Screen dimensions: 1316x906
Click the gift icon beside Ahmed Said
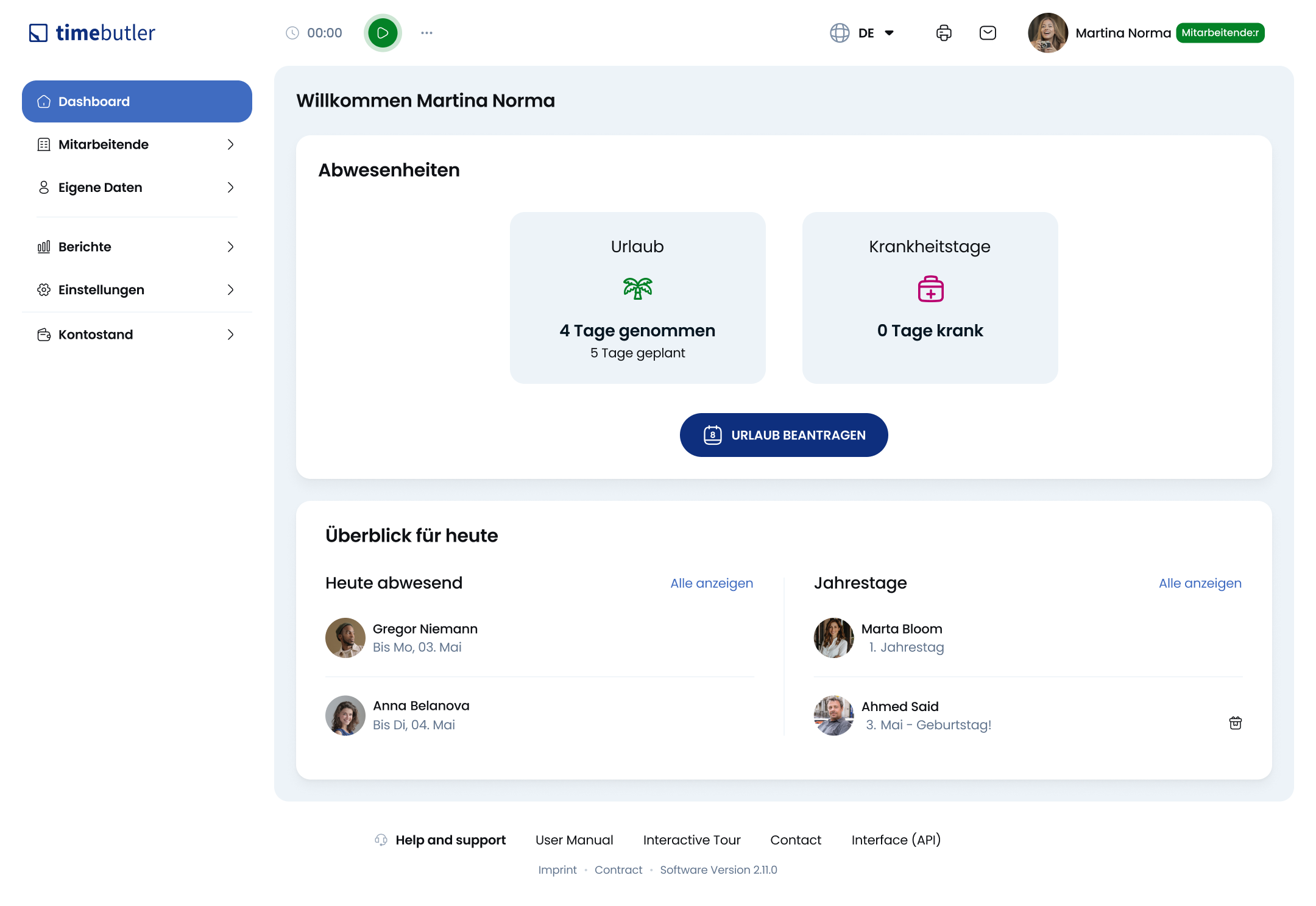1235,723
